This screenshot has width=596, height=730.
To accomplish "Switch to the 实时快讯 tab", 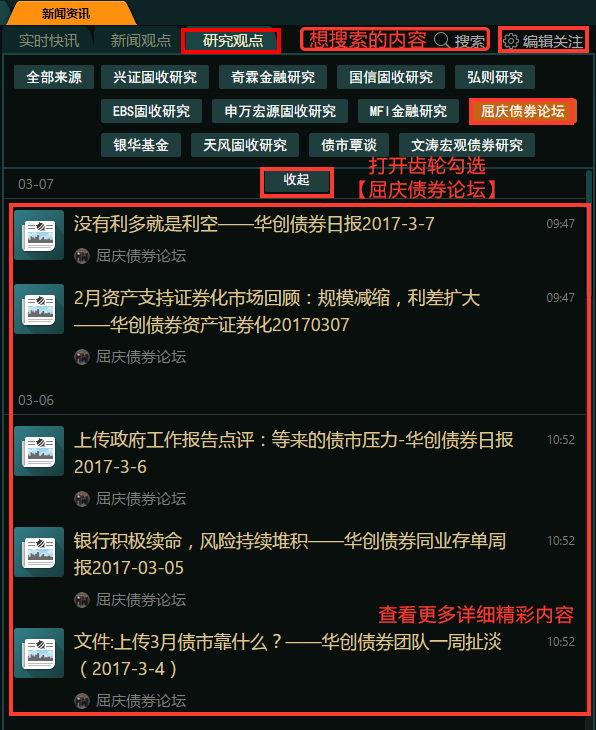I will click(x=49, y=41).
